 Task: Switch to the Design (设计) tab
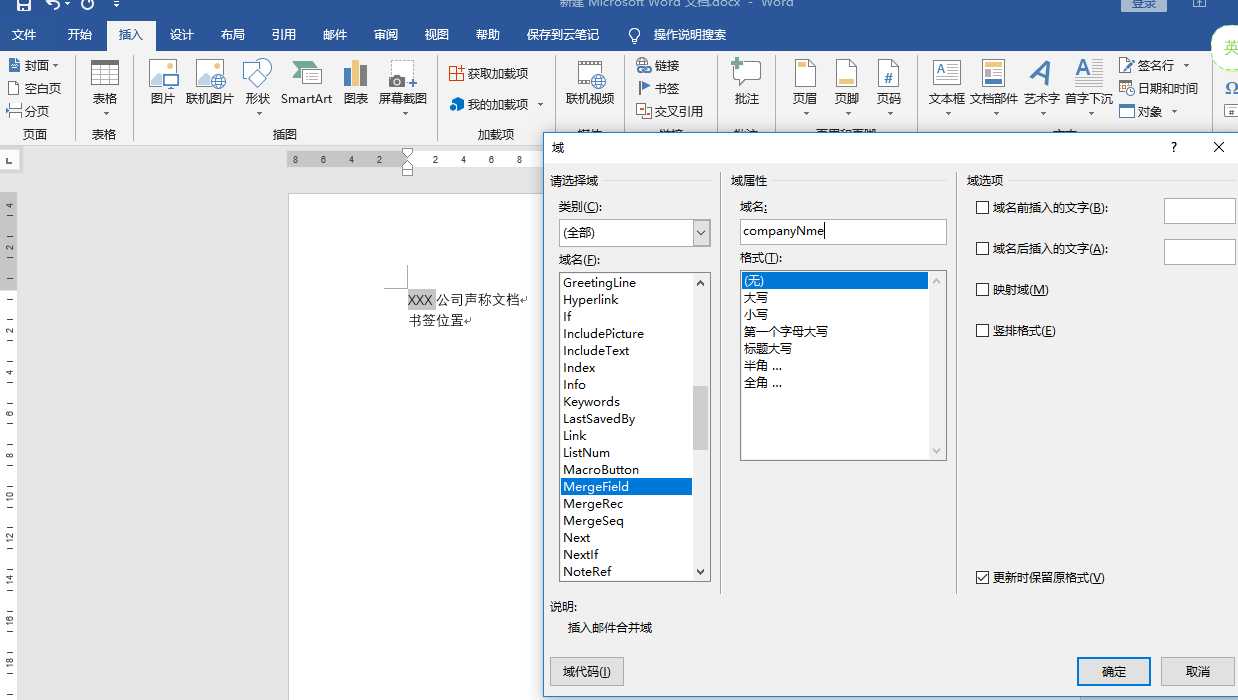tap(182, 35)
